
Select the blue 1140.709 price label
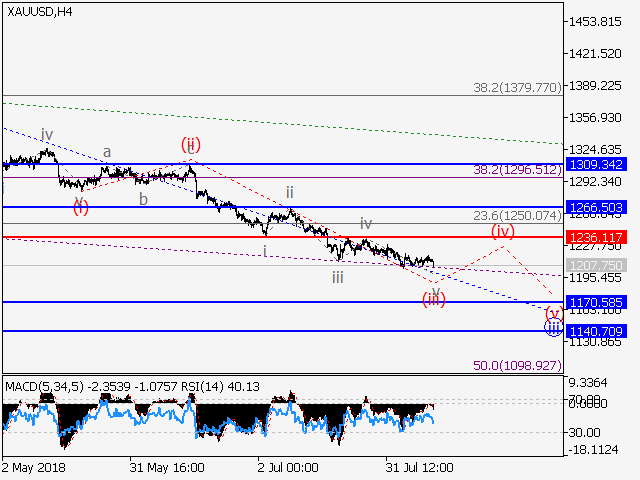pyautogui.click(x=596, y=331)
